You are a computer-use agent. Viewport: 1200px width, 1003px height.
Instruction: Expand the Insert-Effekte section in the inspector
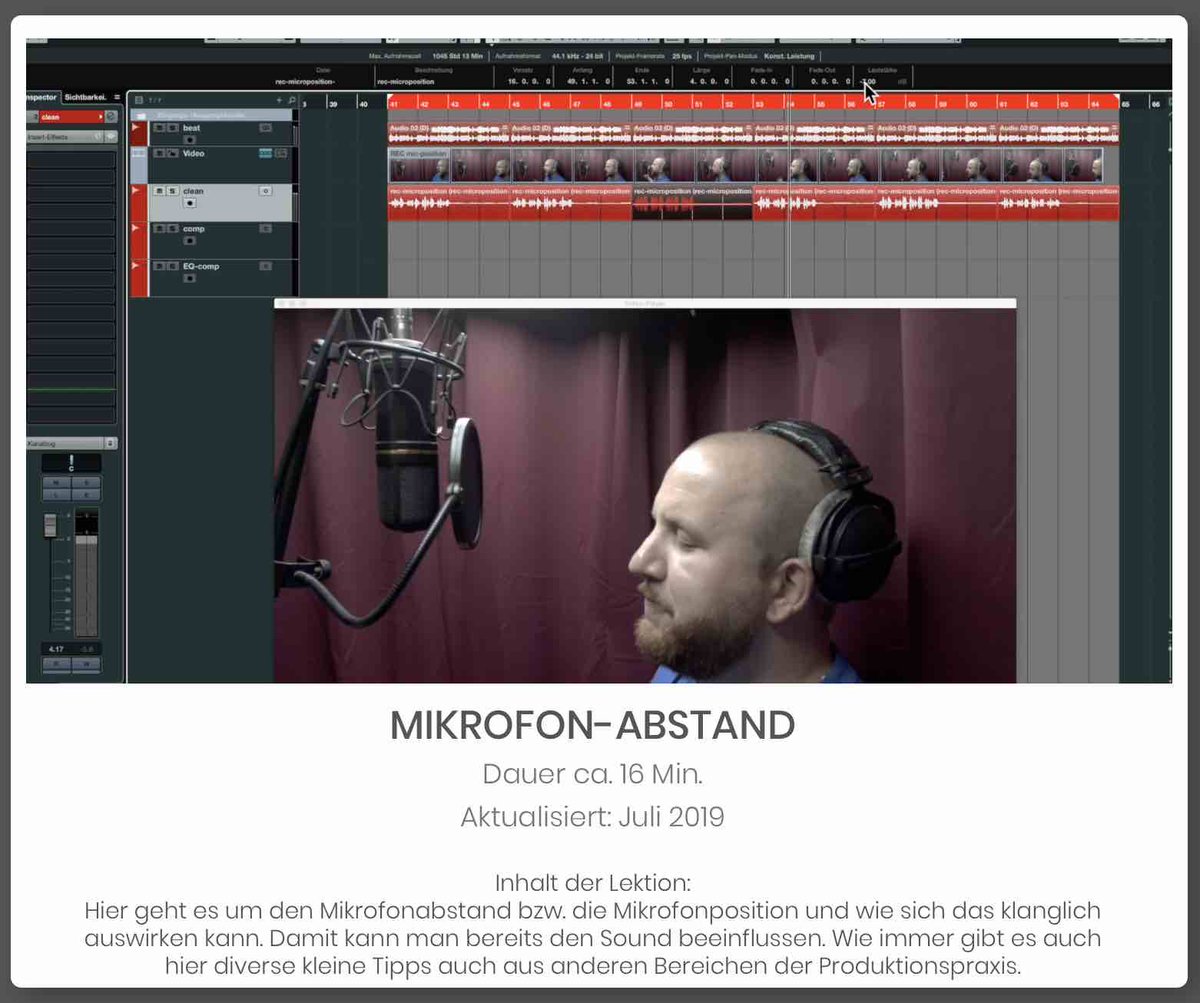tap(72, 137)
